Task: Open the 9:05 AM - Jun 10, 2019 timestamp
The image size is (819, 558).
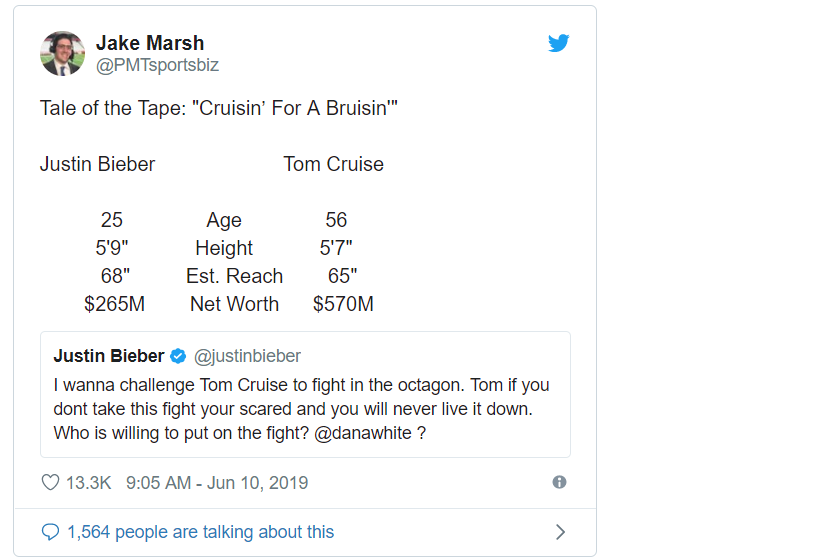Action: [217, 483]
